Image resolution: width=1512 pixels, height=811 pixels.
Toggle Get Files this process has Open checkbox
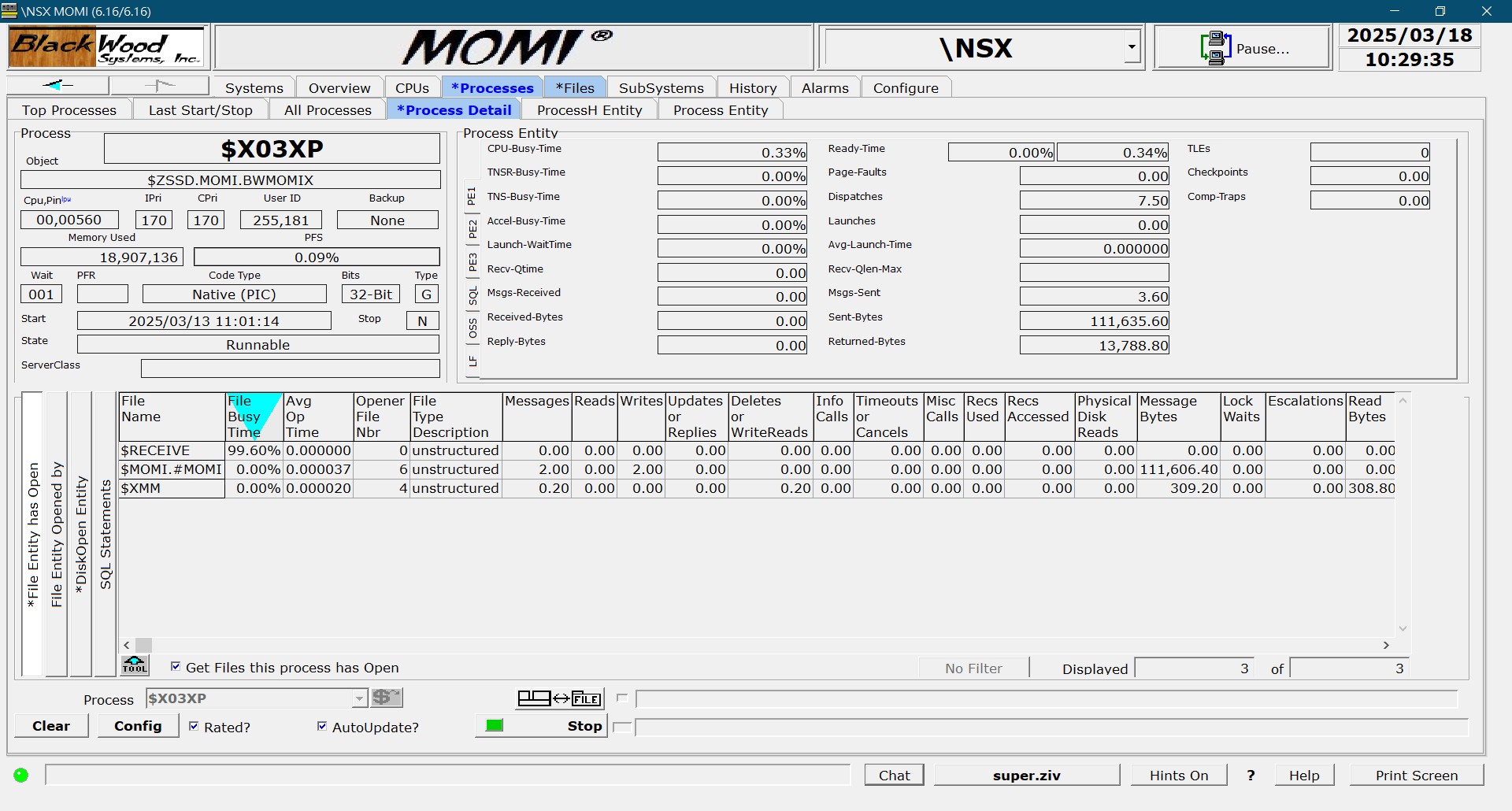(176, 666)
